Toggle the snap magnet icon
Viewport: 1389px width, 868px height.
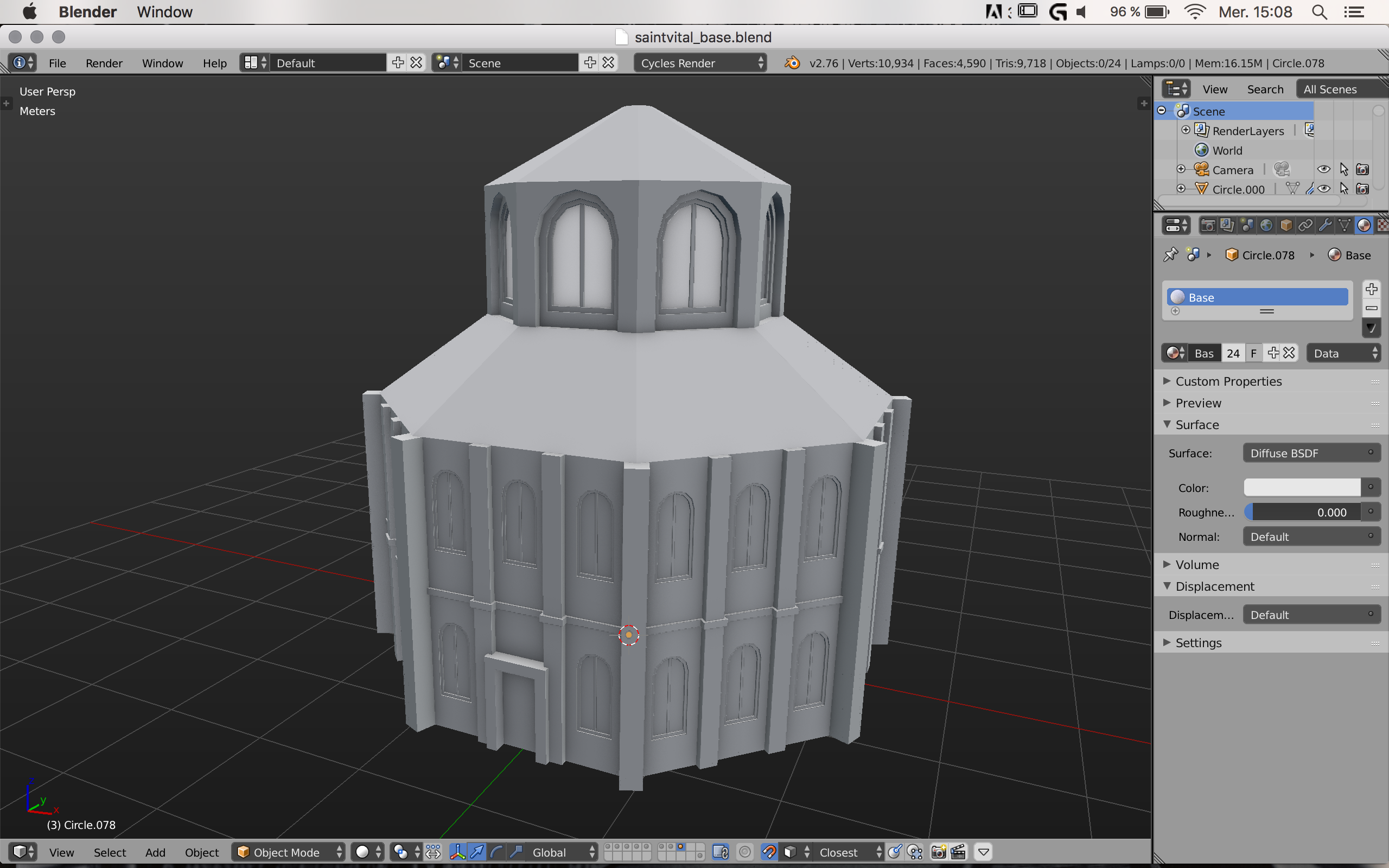coord(769,852)
